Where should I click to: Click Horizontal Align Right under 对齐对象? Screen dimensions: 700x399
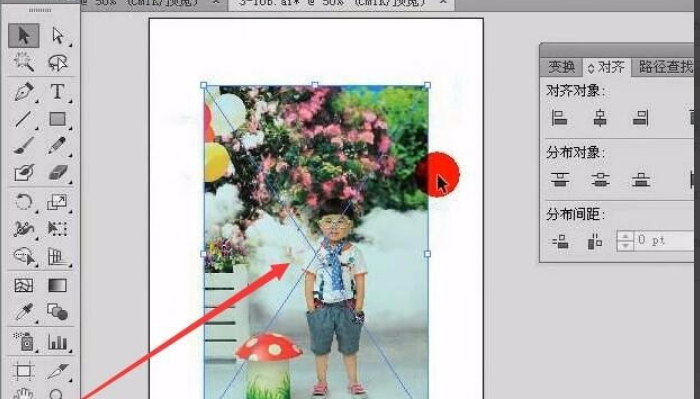640,118
